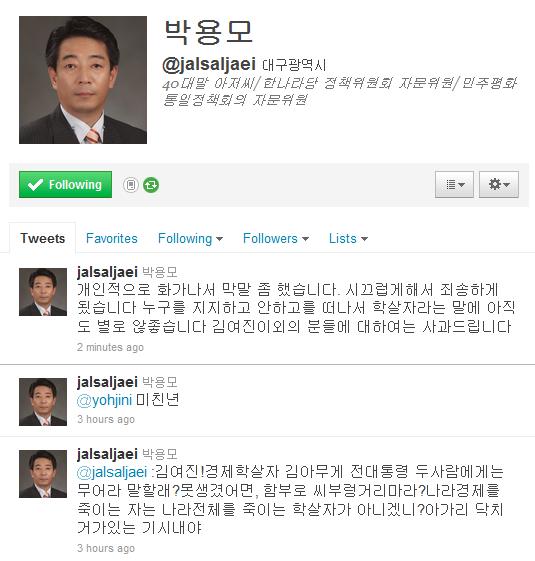Open the gear settings dropdown menu
Viewport: 535px width, 561px height.
coord(499,185)
